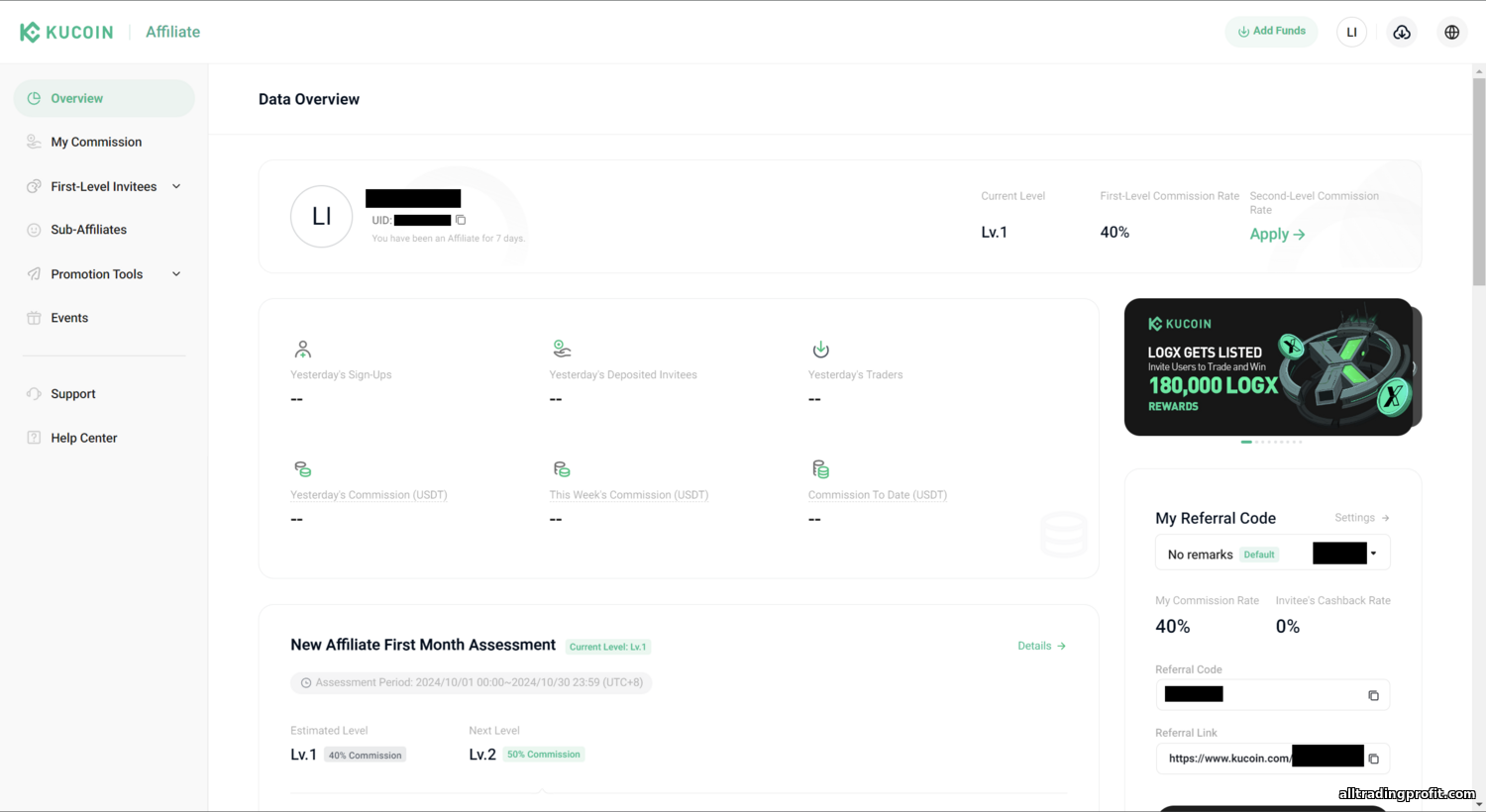Click the Yesterday's Sign-Ups person icon
The image size is (1486, 812).
[x=303, y=350]
